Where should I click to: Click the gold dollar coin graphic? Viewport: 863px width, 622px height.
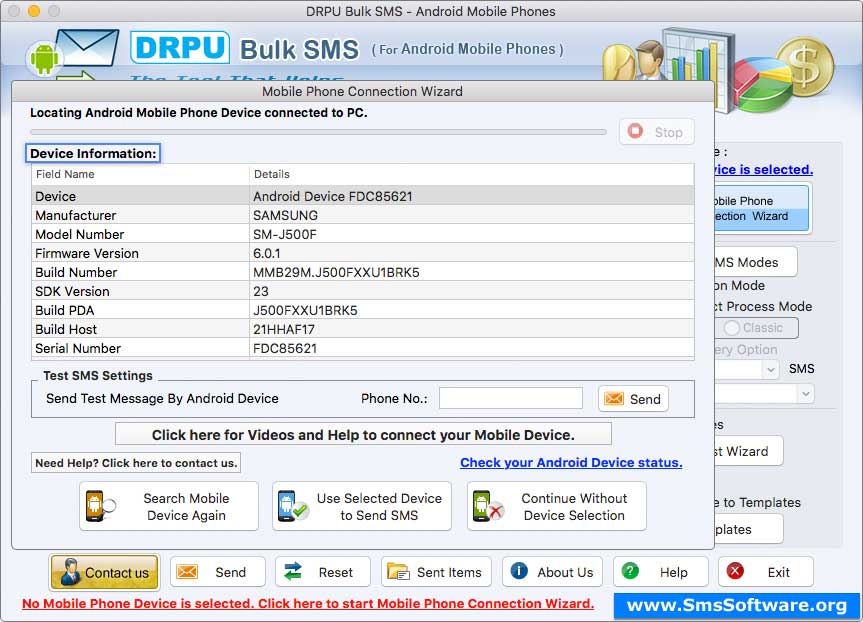point(805,67)
